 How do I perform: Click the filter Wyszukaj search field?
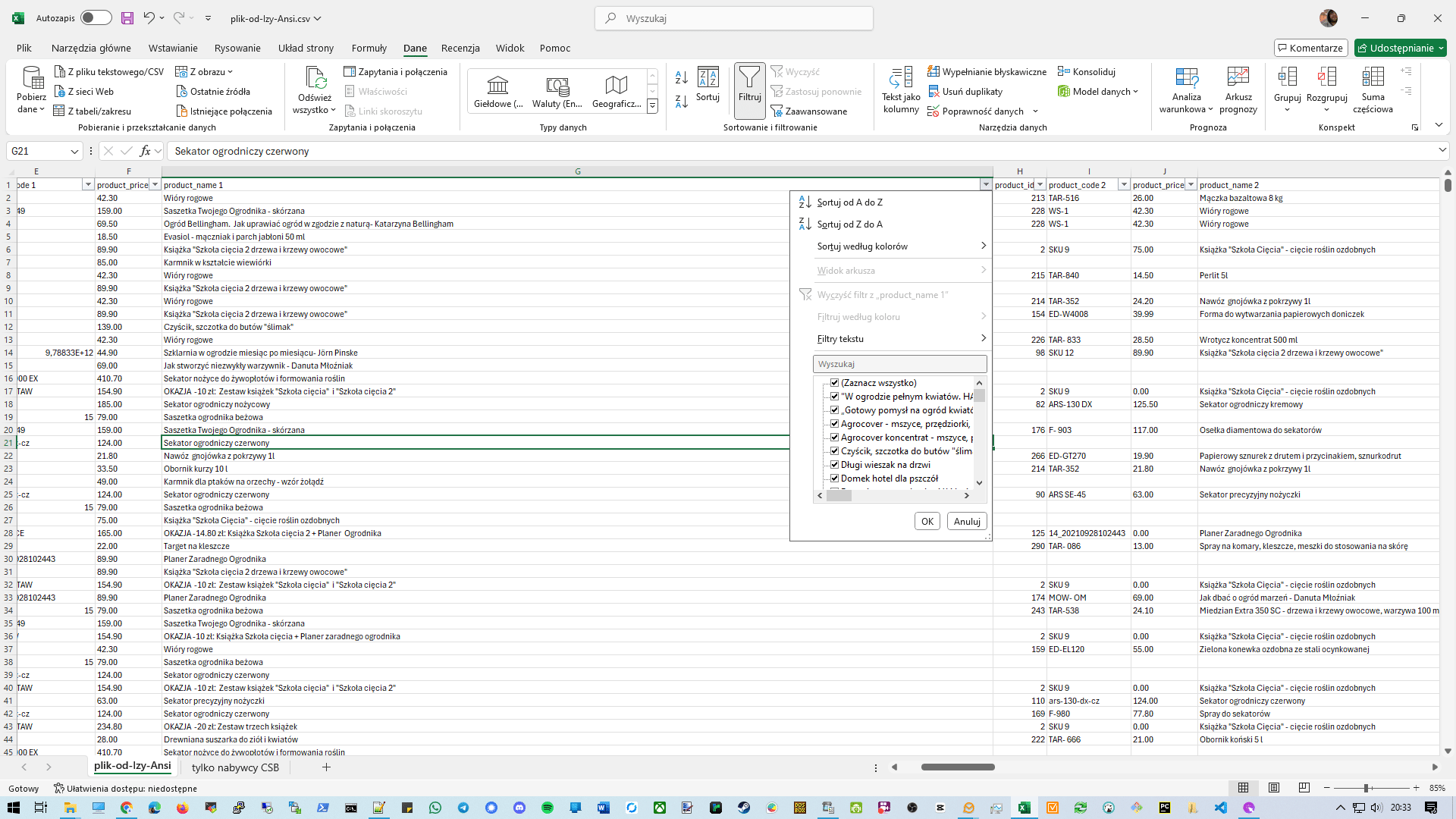(899, 364)
